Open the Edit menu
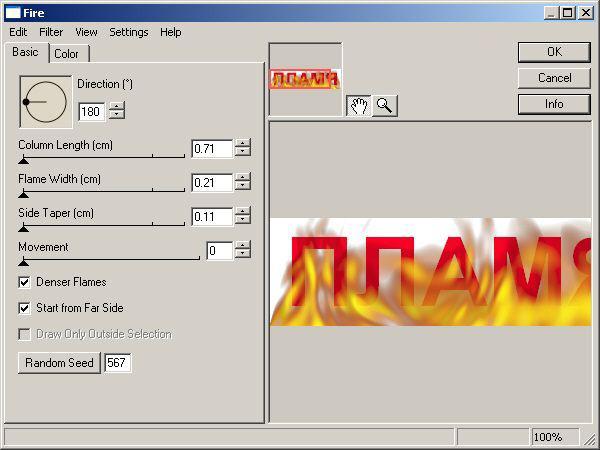This screenshot has height=450, width=600. (18, 32)
